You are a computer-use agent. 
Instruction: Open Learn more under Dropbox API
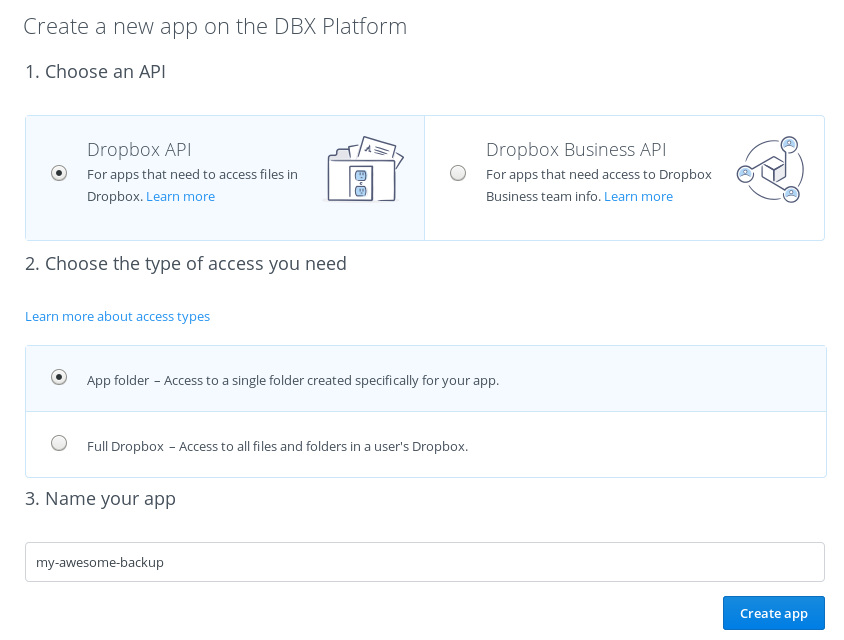click(180, 196)
